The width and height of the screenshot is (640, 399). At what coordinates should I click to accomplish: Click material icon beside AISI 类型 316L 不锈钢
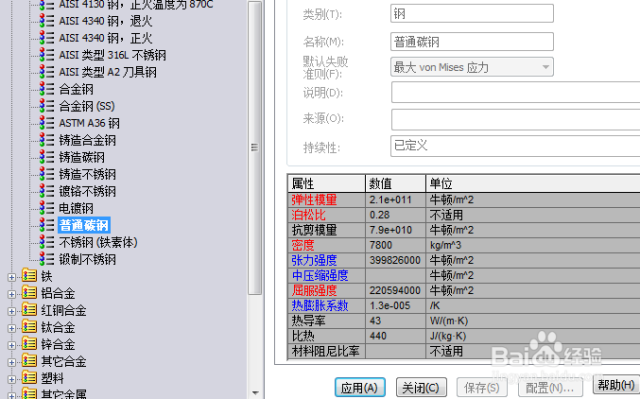tap(47, 55)
